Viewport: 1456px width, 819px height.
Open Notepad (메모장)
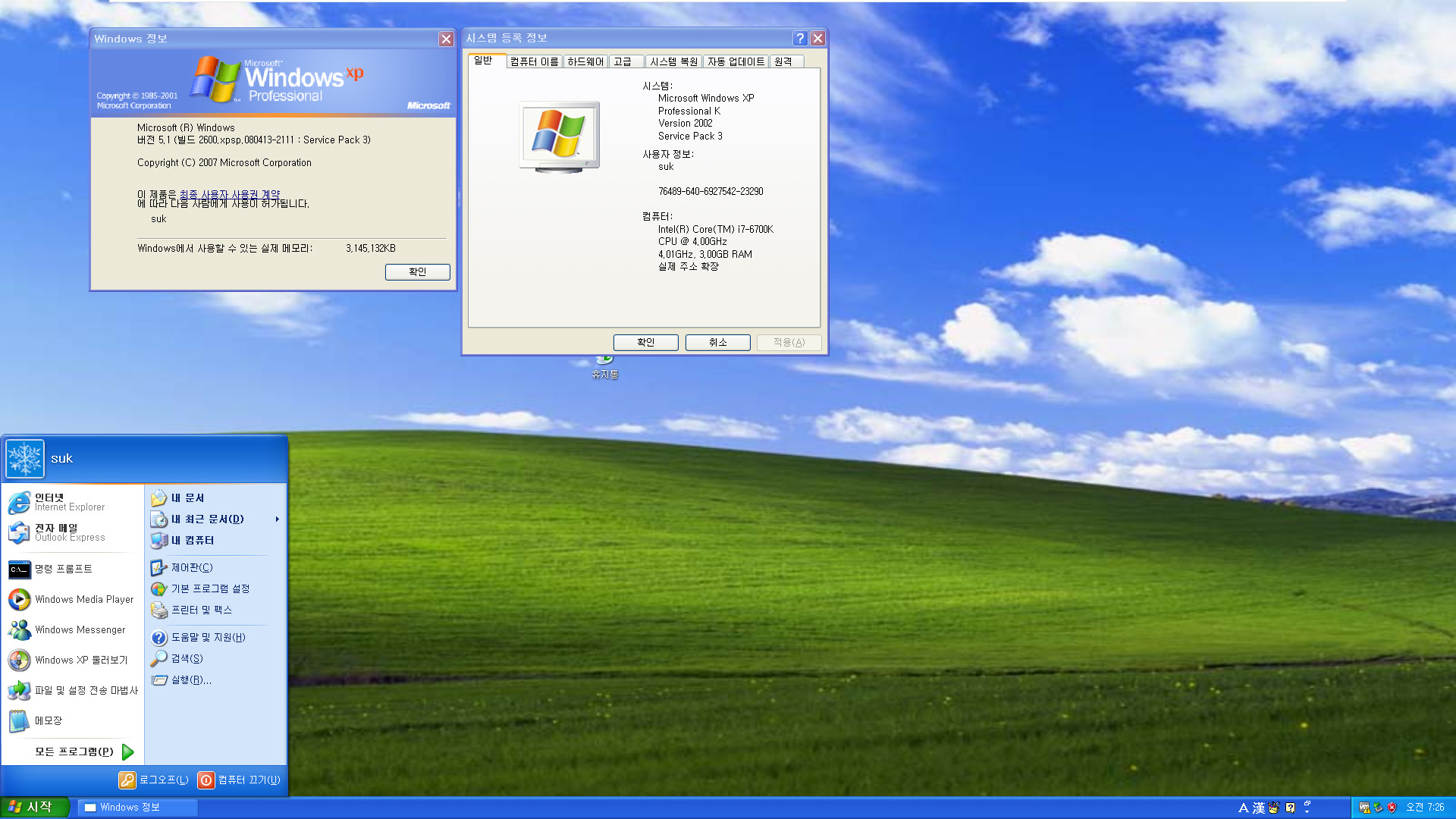[73, 720]
